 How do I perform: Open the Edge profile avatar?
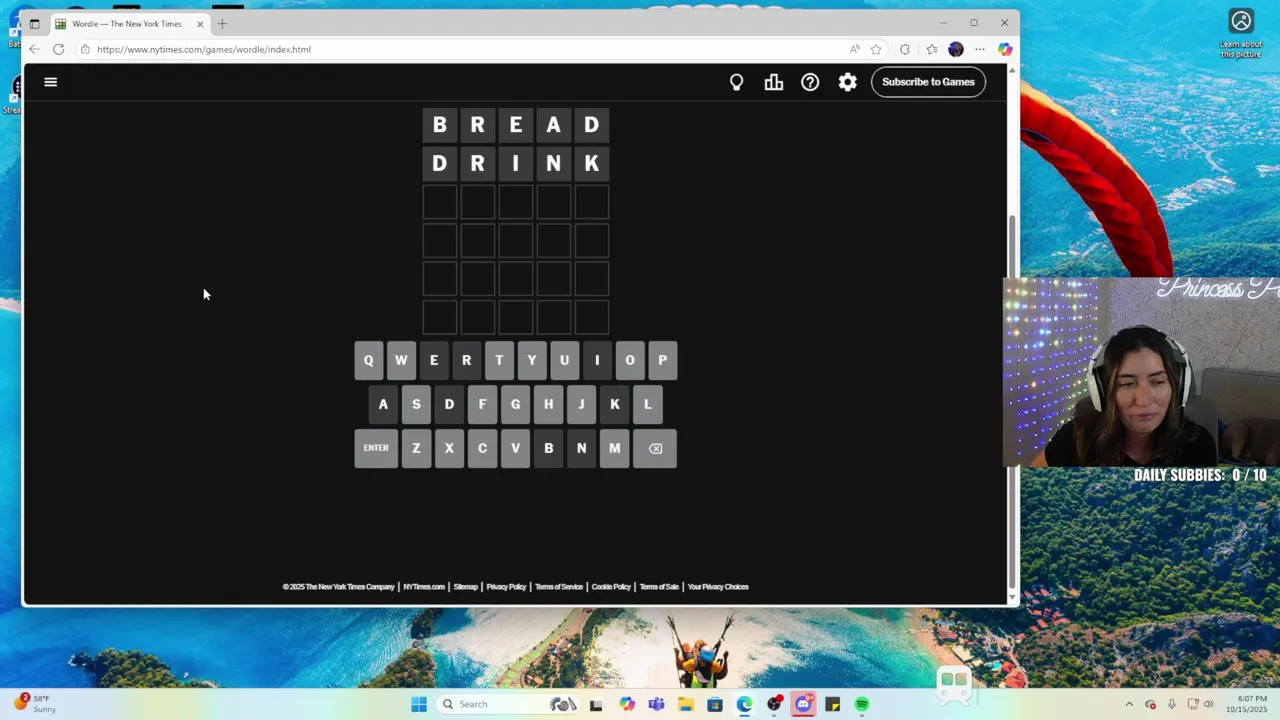click(x=956, y=49)
